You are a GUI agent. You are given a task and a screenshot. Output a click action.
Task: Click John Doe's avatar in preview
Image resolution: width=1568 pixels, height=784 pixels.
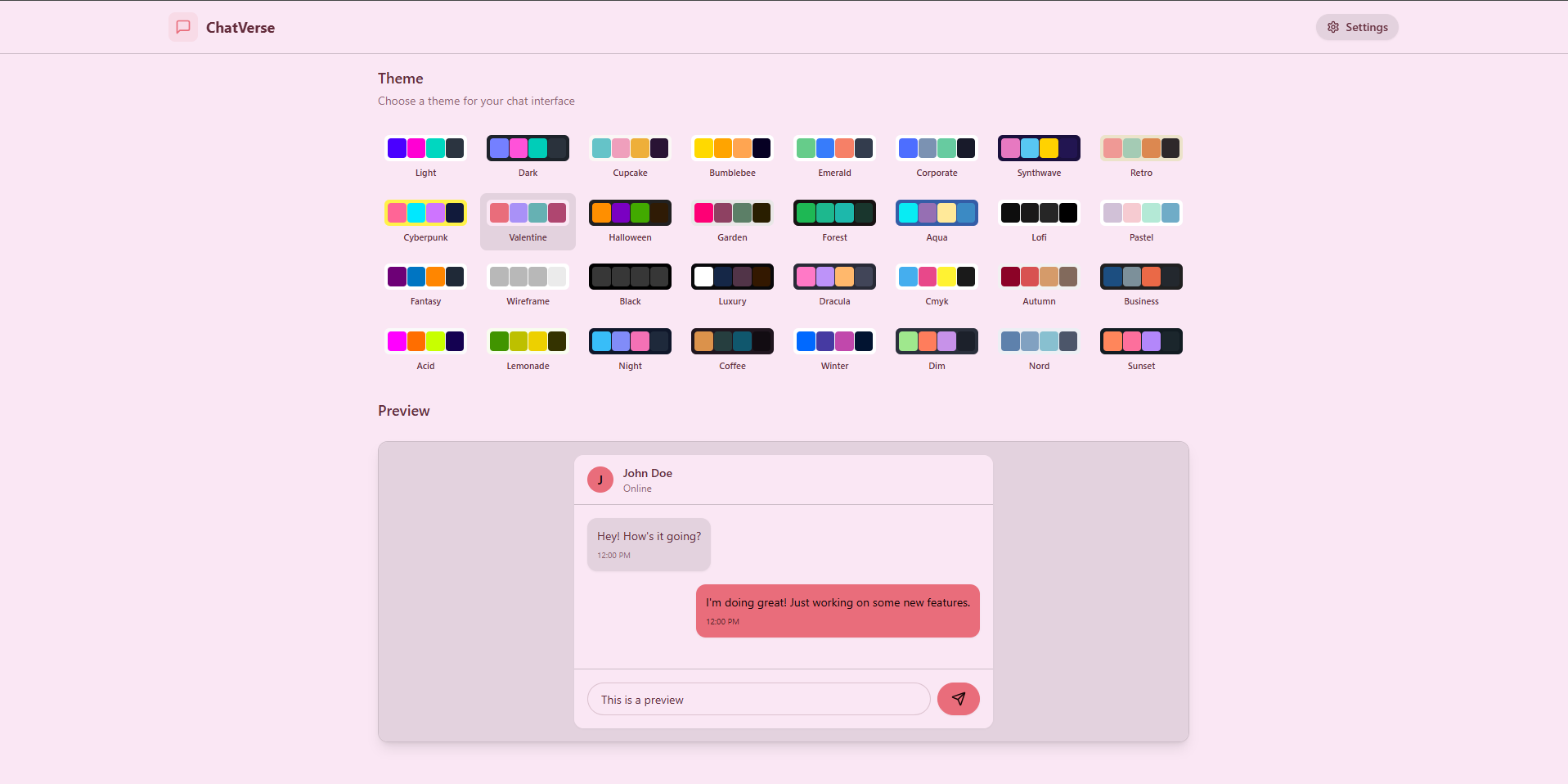click(600, 480)
